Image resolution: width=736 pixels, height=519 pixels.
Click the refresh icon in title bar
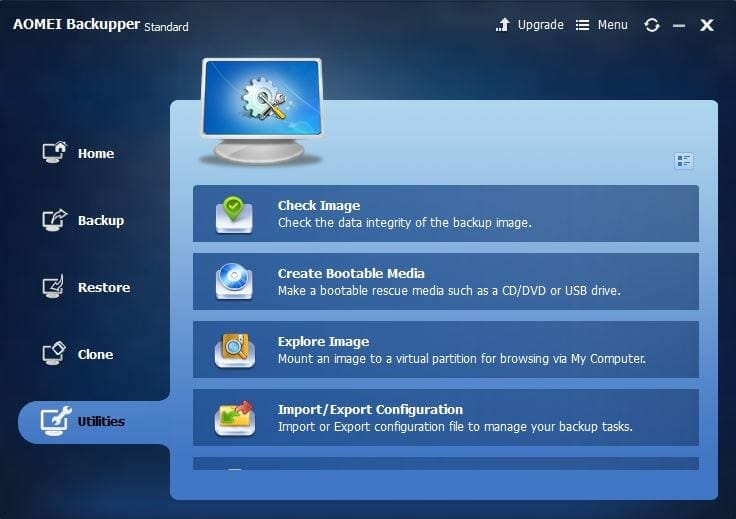pyautogui.click(x=652, y=25)
